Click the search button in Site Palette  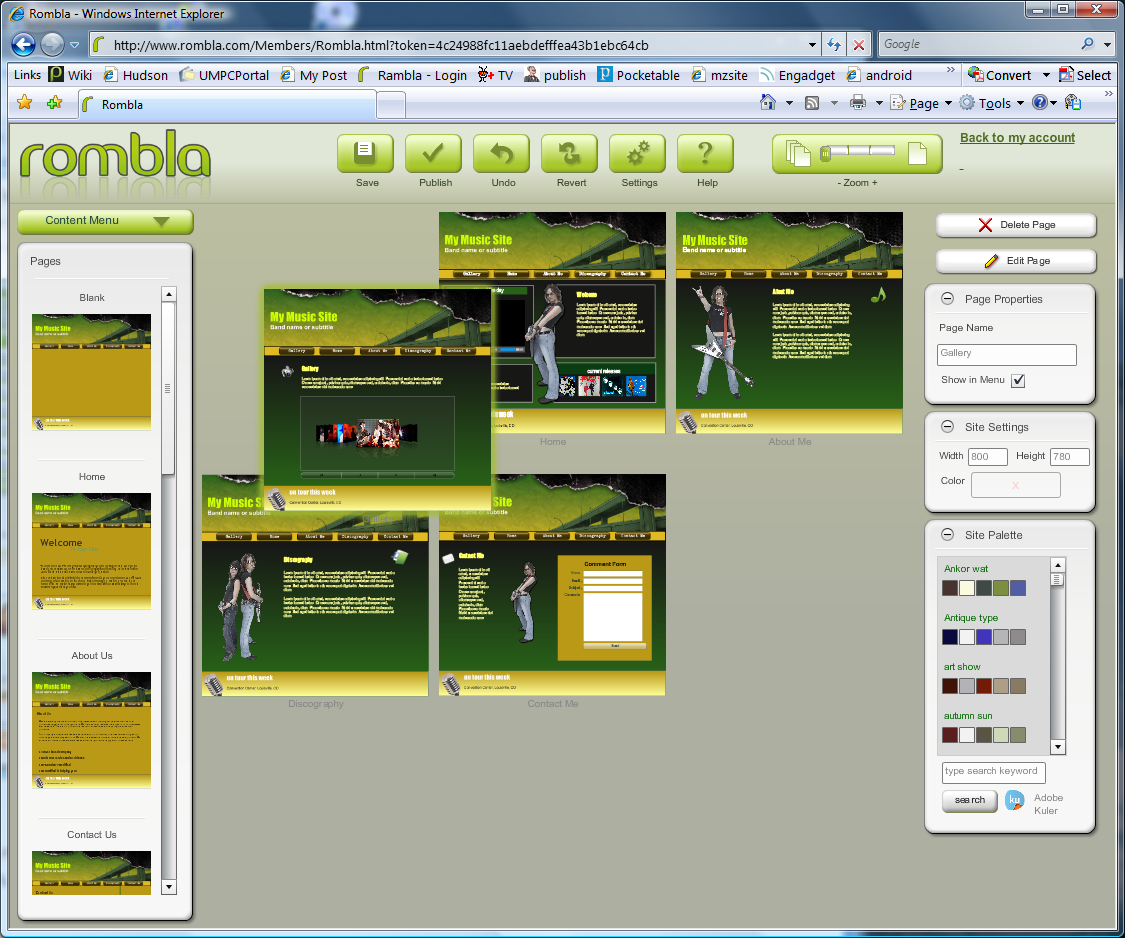[x=968, y=800]
